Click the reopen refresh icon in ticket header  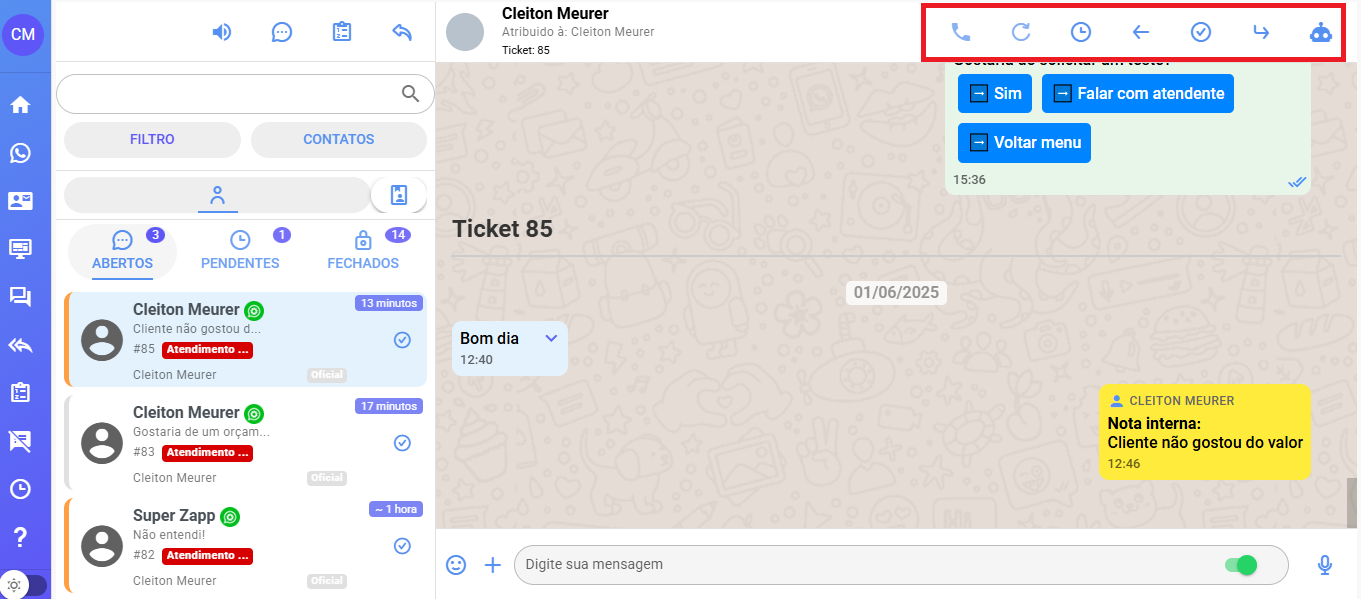point(1021,32)
